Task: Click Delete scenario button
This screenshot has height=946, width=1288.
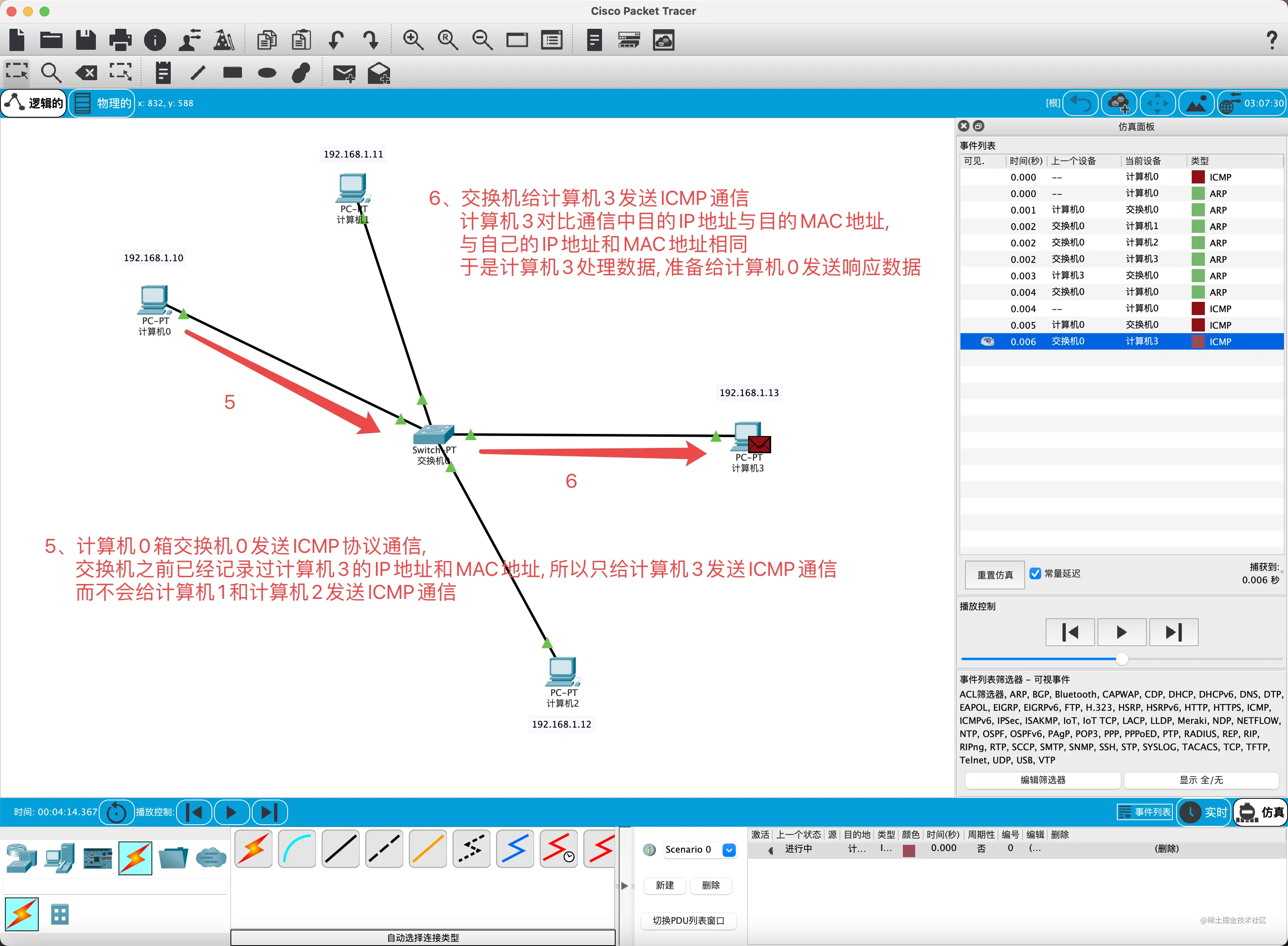Action: [x=711, y=885]
